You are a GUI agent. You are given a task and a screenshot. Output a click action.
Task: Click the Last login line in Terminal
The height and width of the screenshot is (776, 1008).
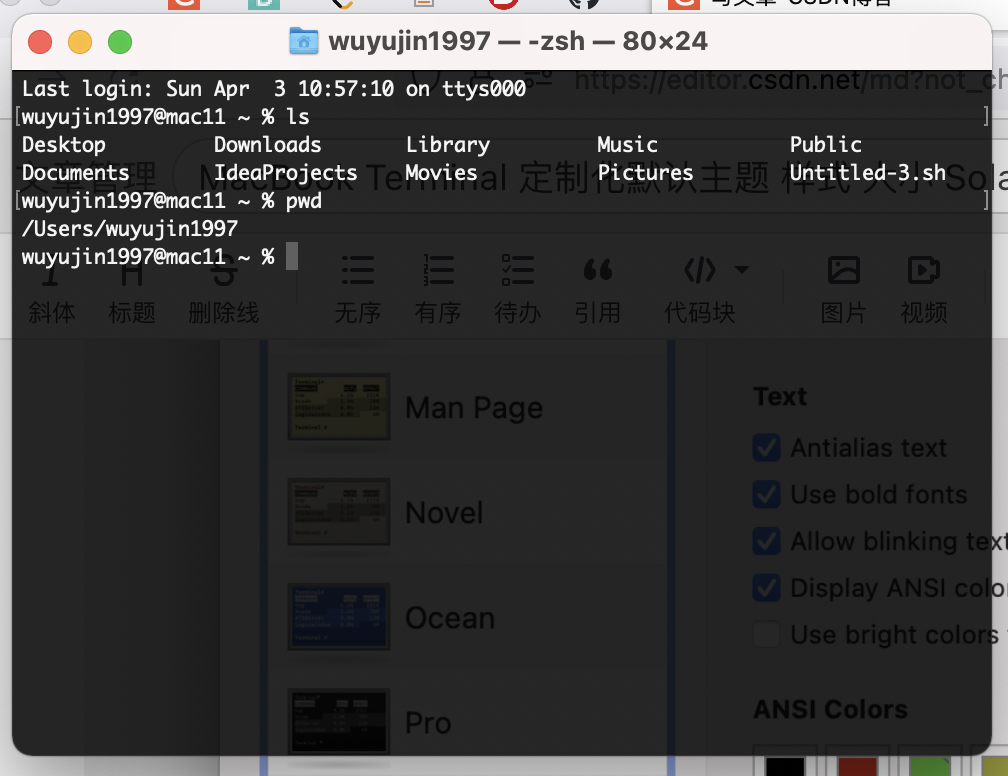click(274, 89)
